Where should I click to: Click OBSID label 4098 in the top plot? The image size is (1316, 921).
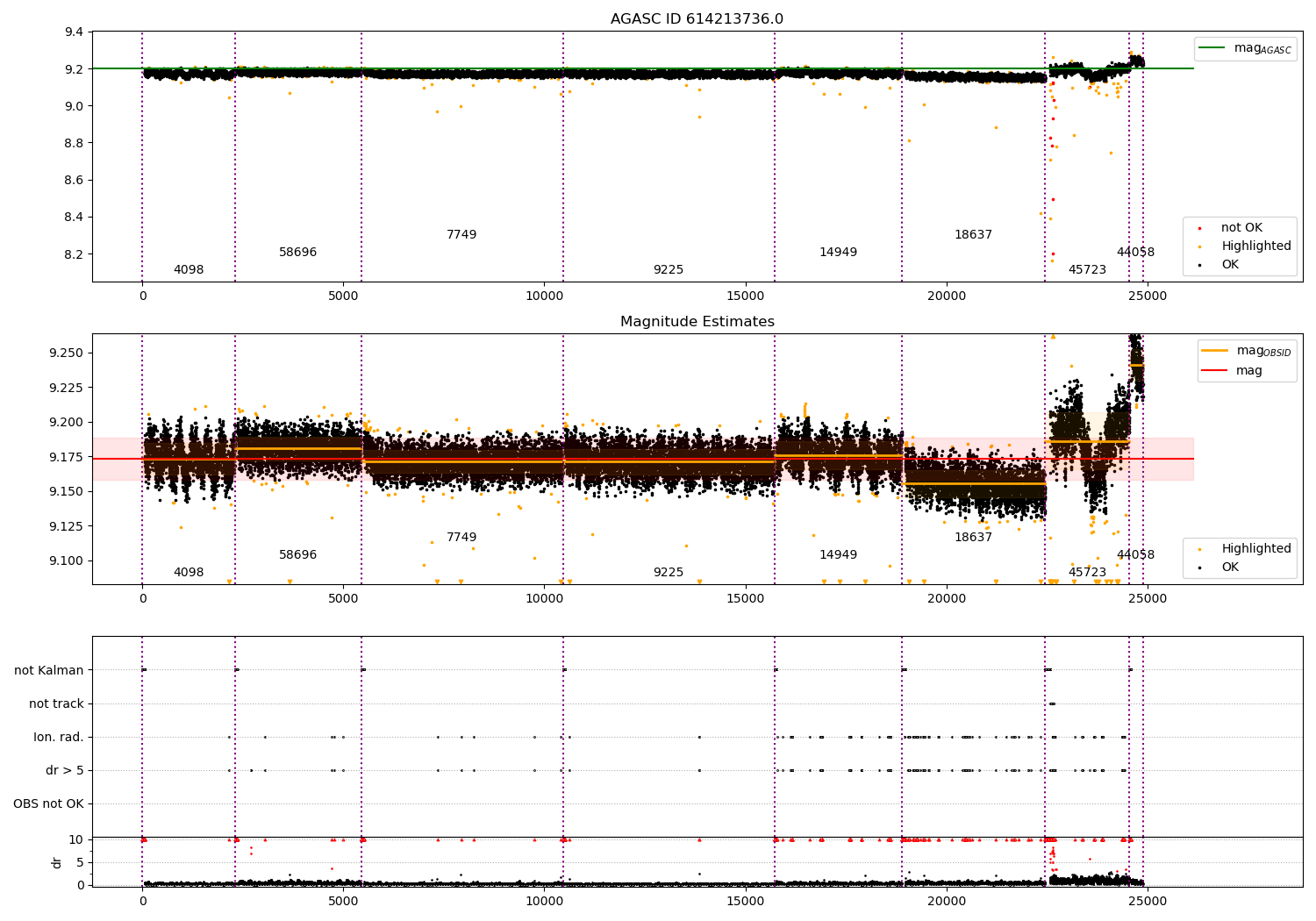(189, 270)
